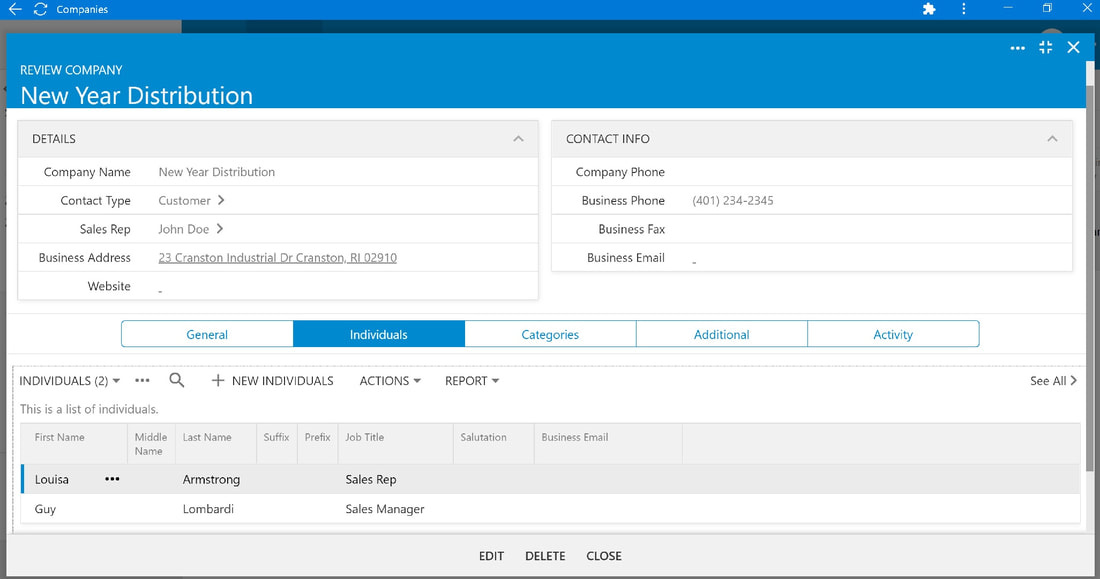This screenshot has width=1100, height=579.
Task: Expand the Individuals (2) view dropdown
Action: tap(69, 380)
